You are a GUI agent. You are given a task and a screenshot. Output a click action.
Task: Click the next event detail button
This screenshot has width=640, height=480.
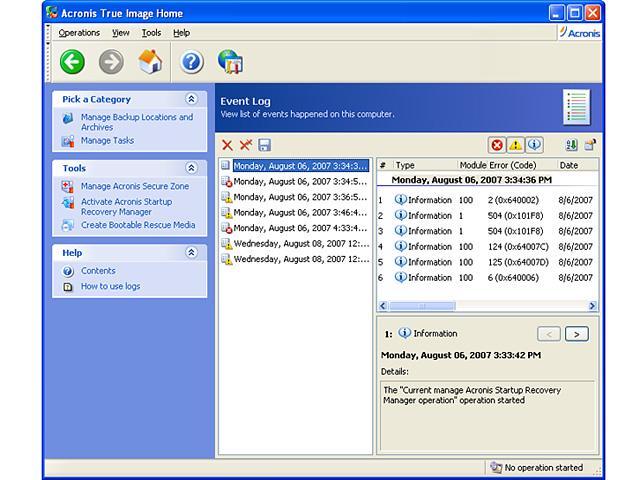click(577, 334)
